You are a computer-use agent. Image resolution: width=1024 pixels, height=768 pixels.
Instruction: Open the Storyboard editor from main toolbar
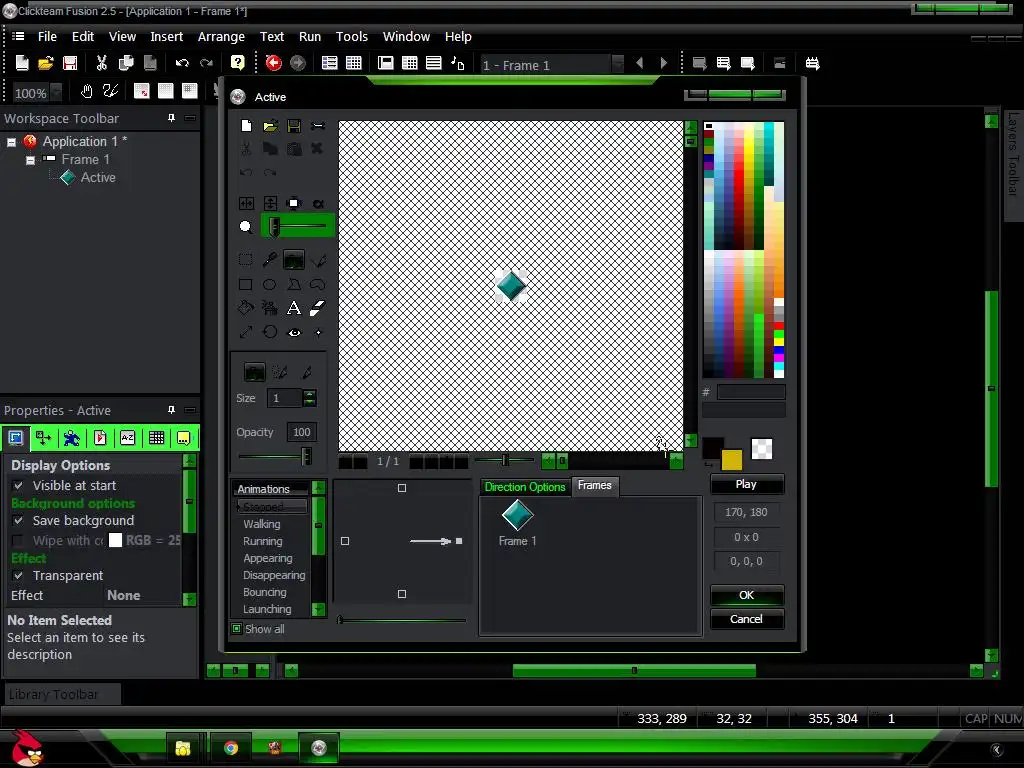tap(330, 63)
